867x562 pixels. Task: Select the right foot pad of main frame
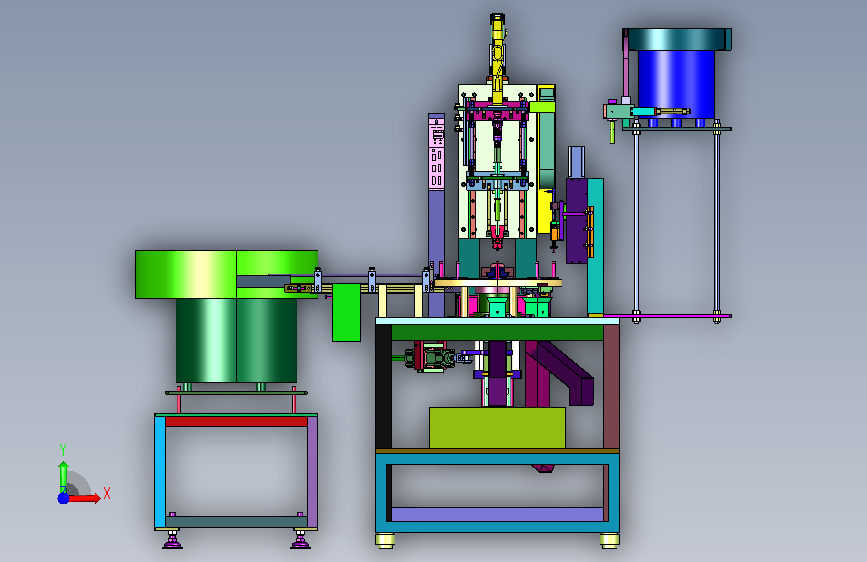[609, 540]
